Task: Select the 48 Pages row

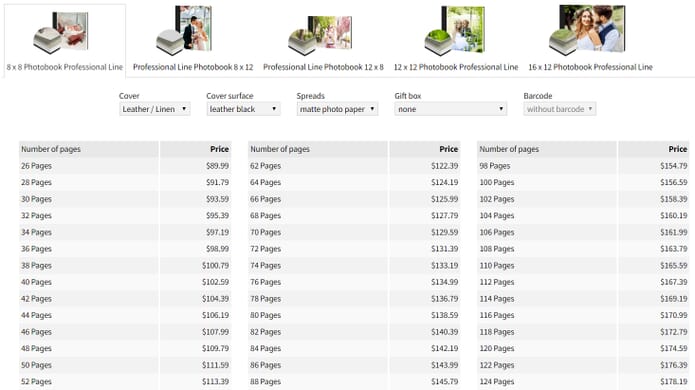Action: click(125, 348)
